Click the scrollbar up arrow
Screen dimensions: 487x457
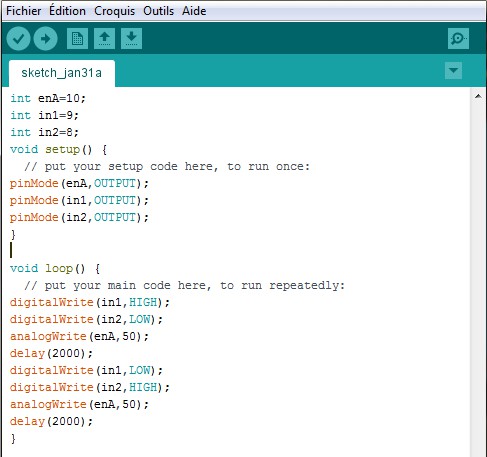[x=478, y=96]
